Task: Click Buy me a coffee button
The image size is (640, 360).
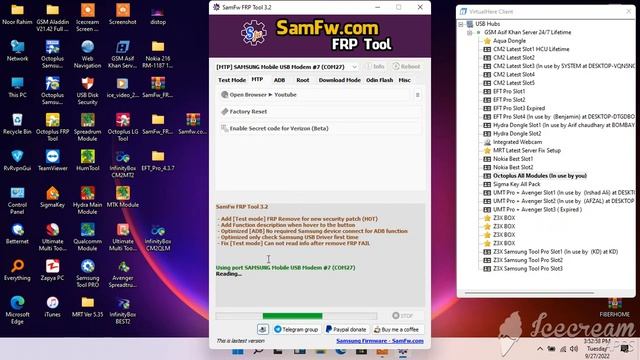Action: 397,329
